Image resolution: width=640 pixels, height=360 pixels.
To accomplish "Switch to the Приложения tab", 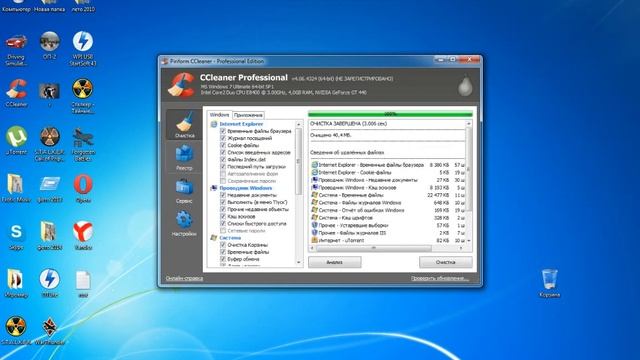I will (248, 115).
